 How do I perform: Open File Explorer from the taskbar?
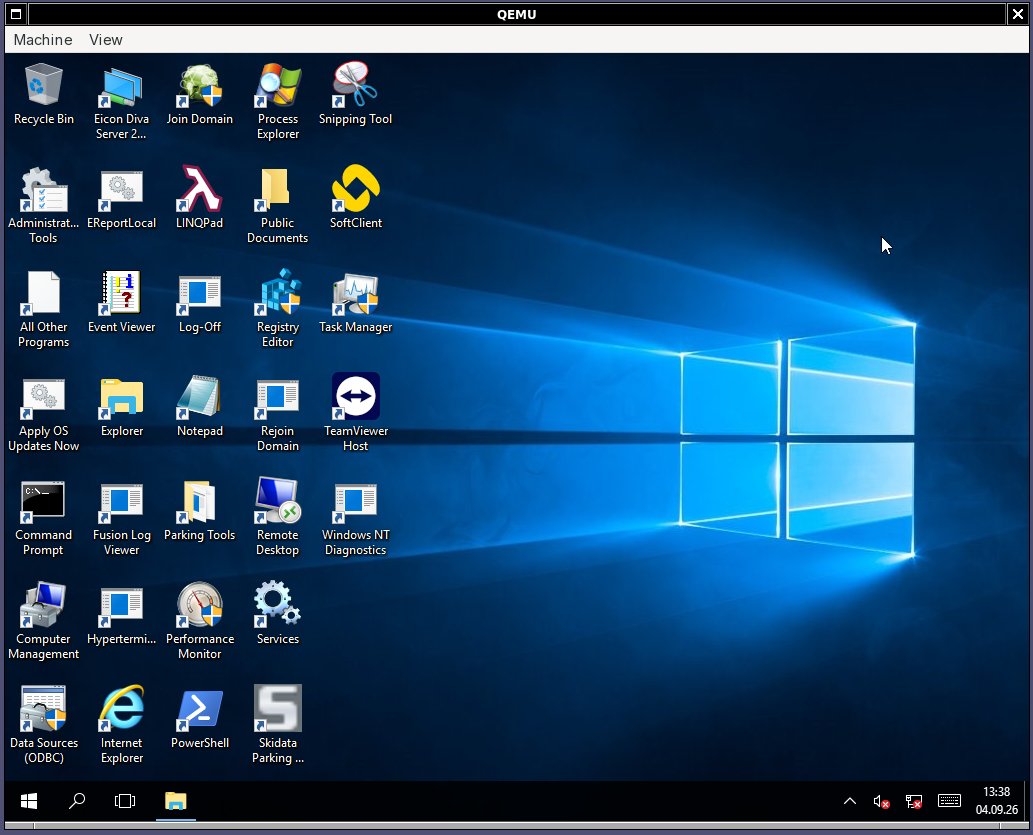click(x=176, y=801)
